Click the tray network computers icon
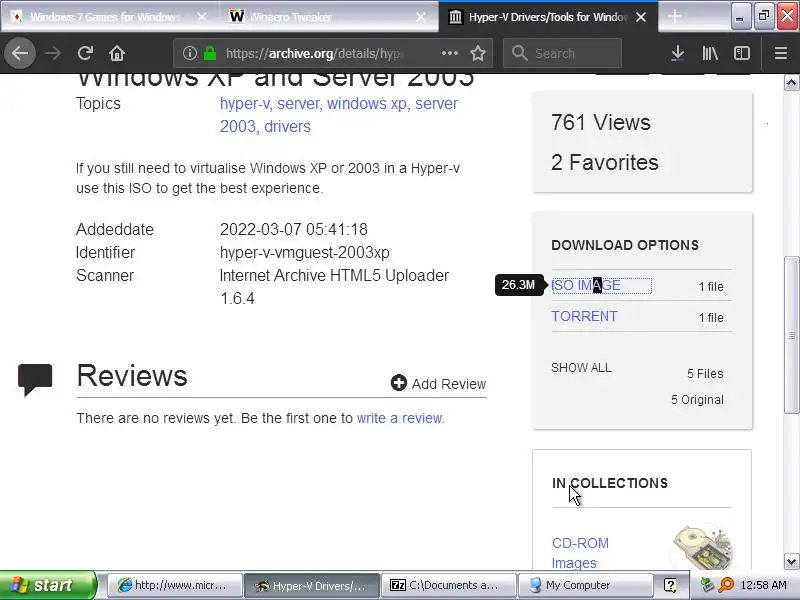This screenshot has height=600, width=800. (706, 585)
